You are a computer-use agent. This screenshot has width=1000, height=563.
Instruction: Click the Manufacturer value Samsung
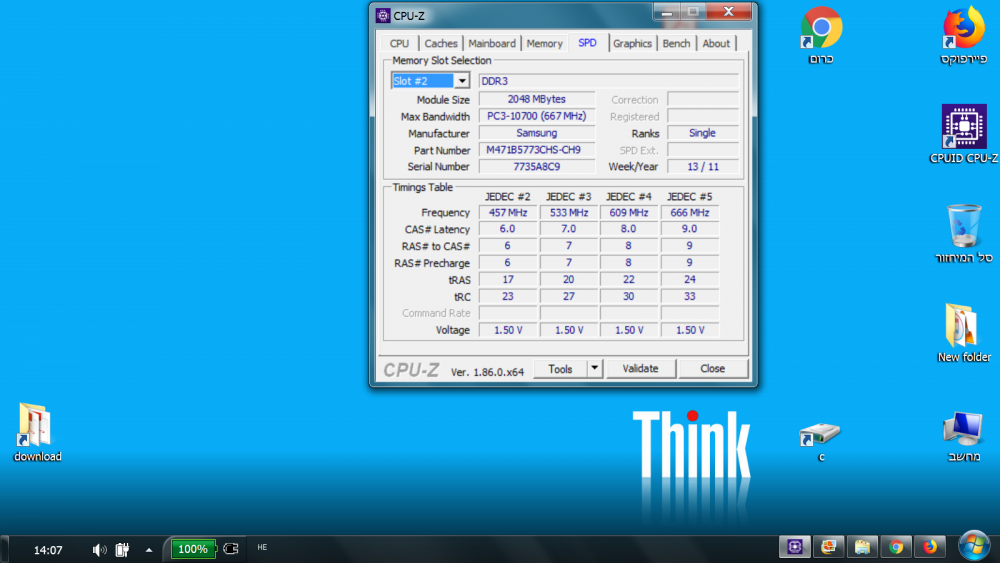point(536,133)
